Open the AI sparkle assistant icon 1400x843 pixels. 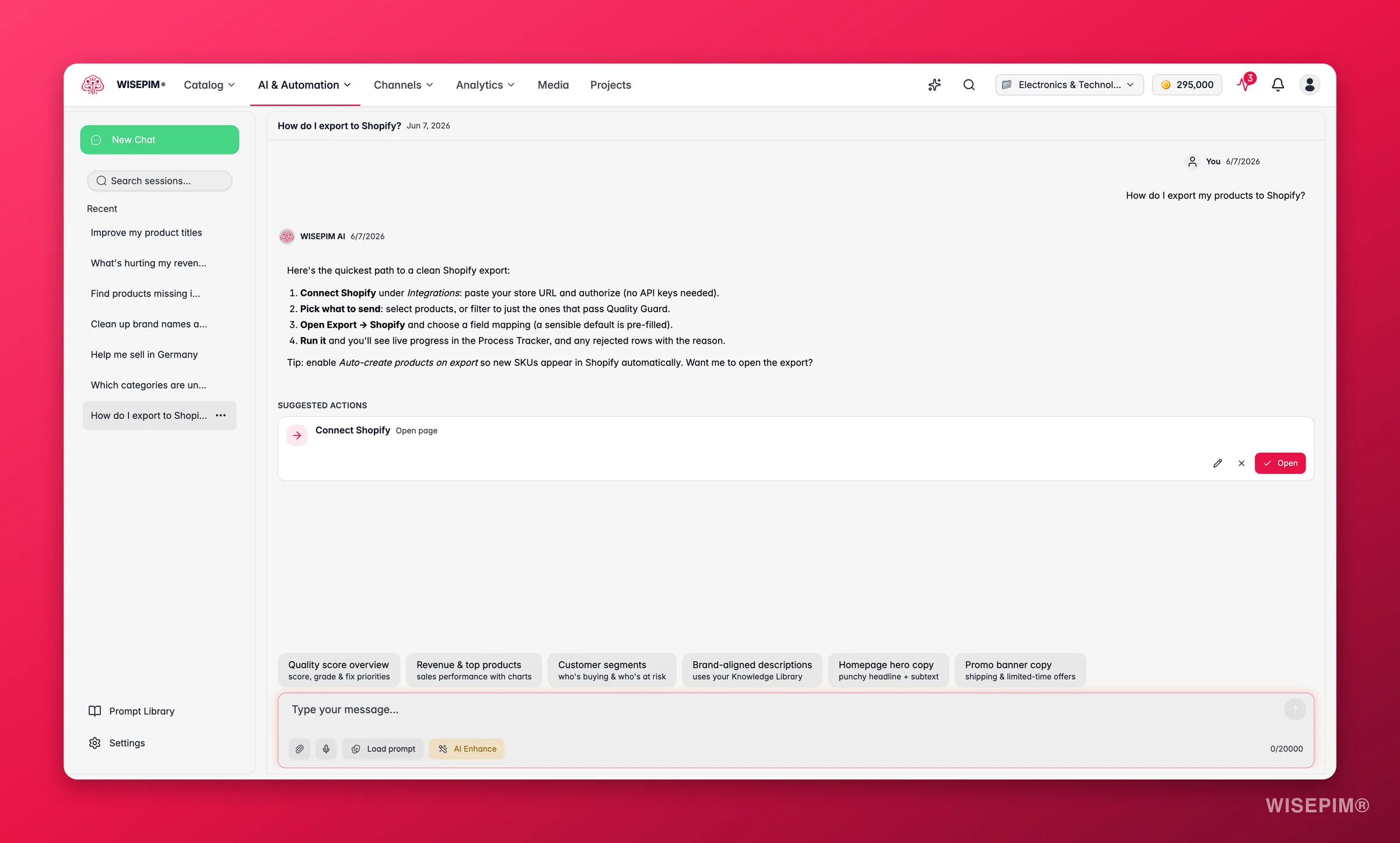(x=935, y=85)
